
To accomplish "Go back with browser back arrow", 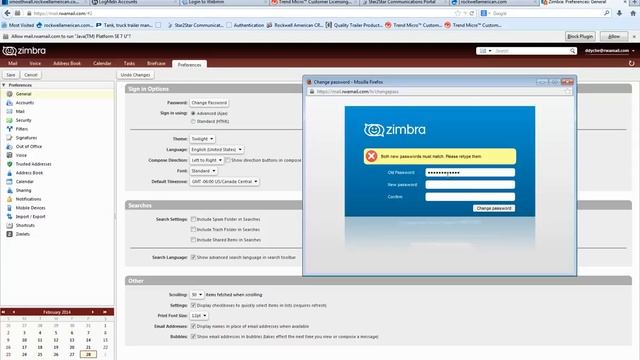I will tap(7, 13).
